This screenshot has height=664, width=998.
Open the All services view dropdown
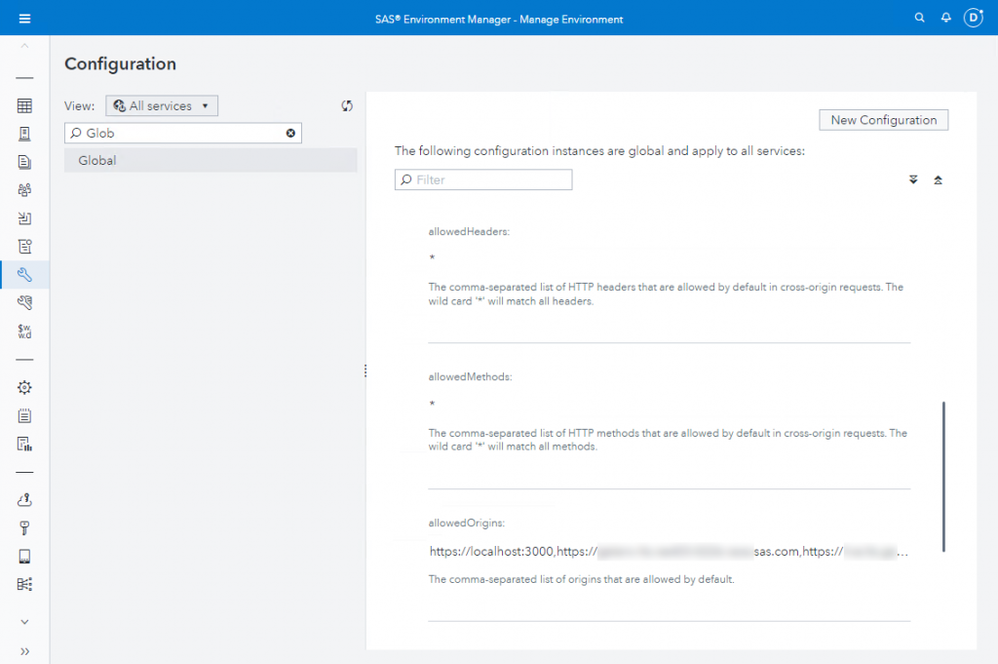(x=162, y=106)
